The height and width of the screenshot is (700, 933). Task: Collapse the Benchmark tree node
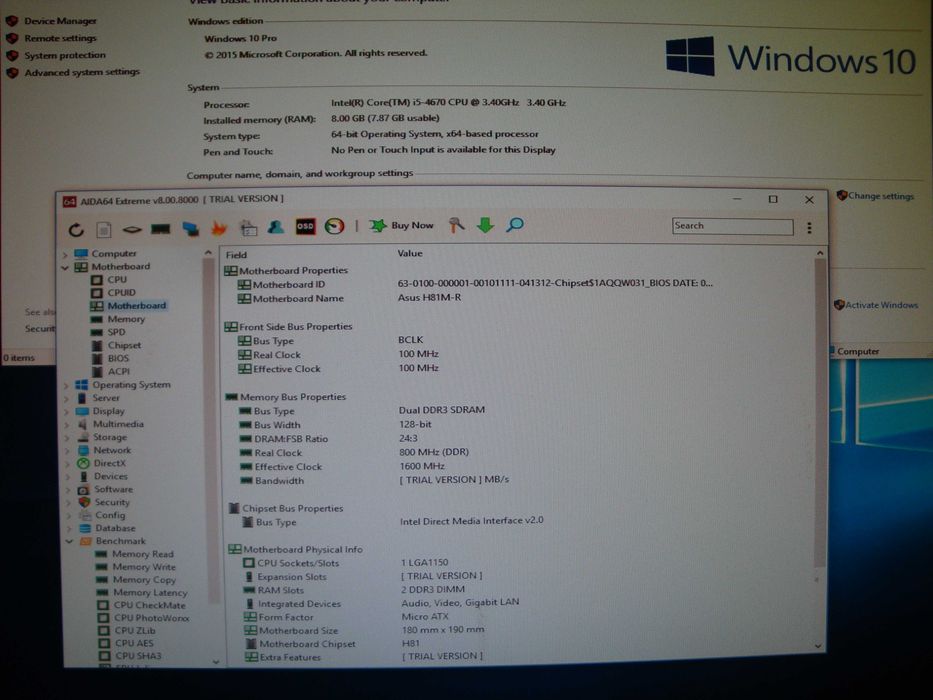click(69, 542)
